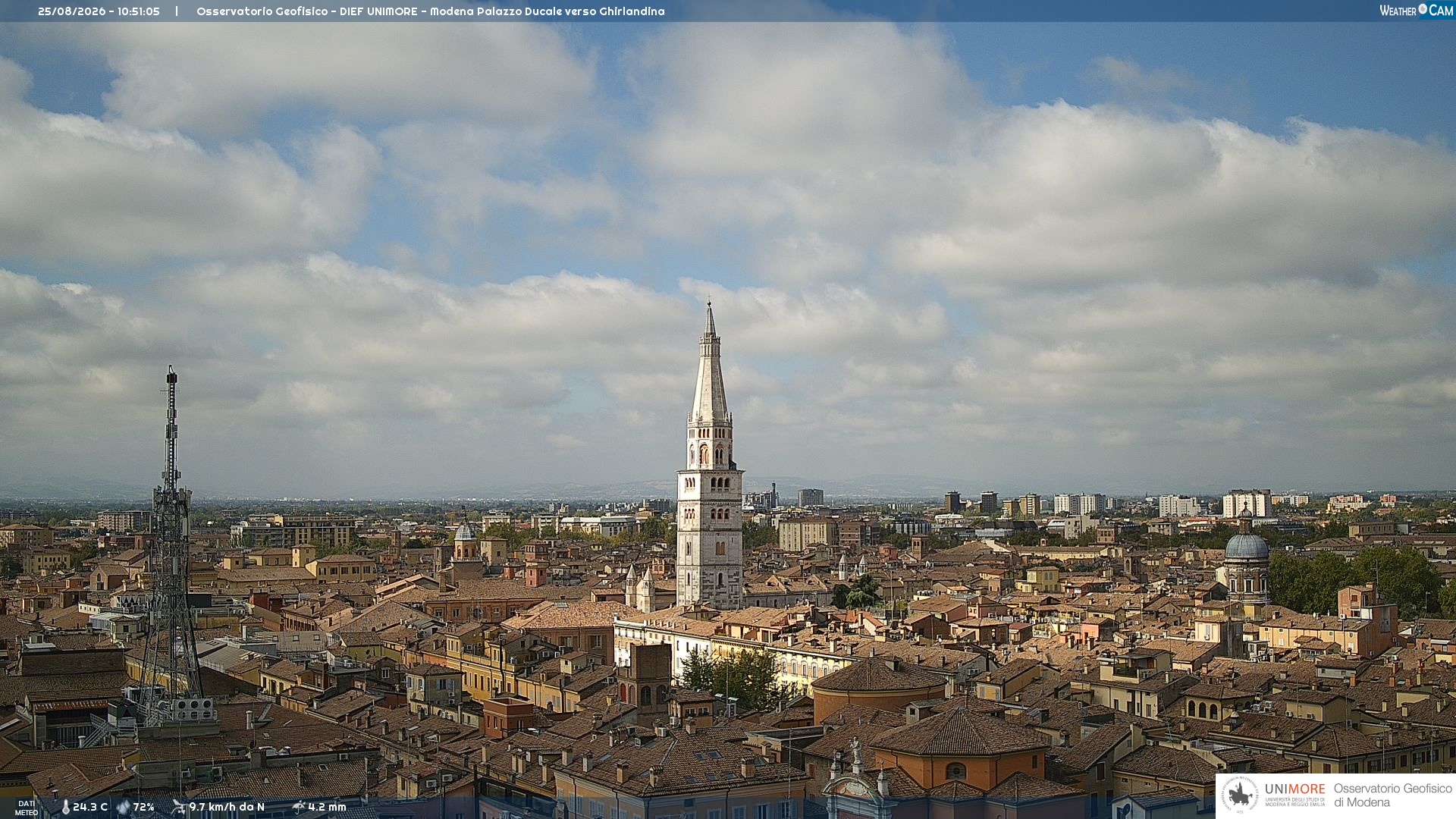1456x819 pixels.
Task: Click the thermometer temperature icon
Action: point(65,808)
